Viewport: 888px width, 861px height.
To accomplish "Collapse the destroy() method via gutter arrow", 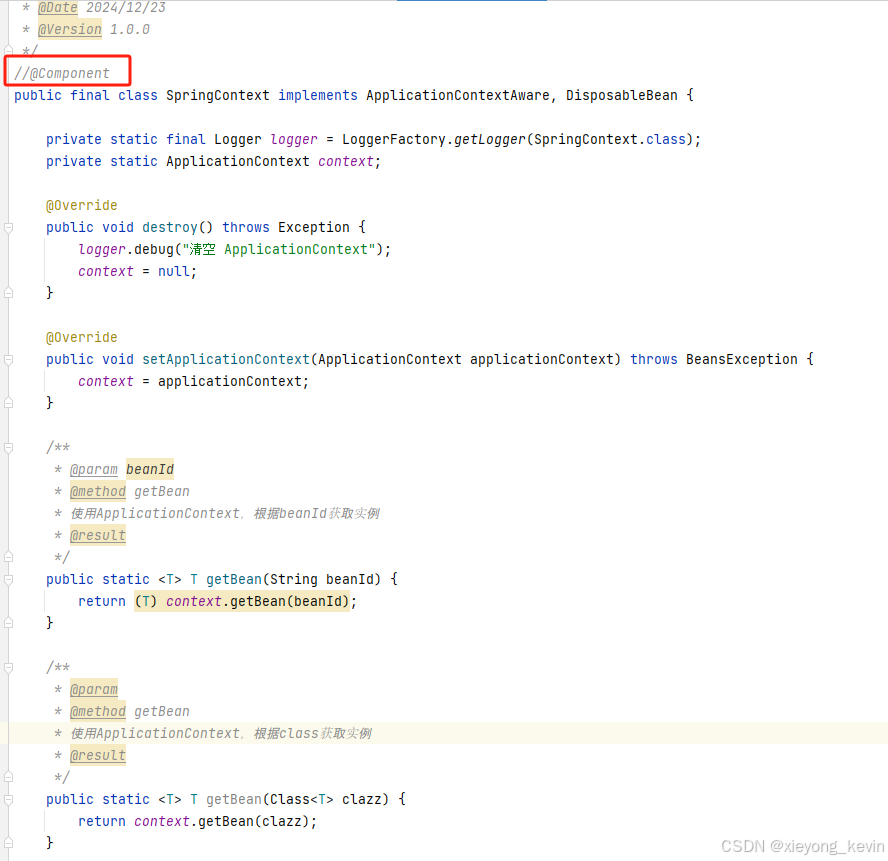I will pyautogui.click(x=8, y=227).
